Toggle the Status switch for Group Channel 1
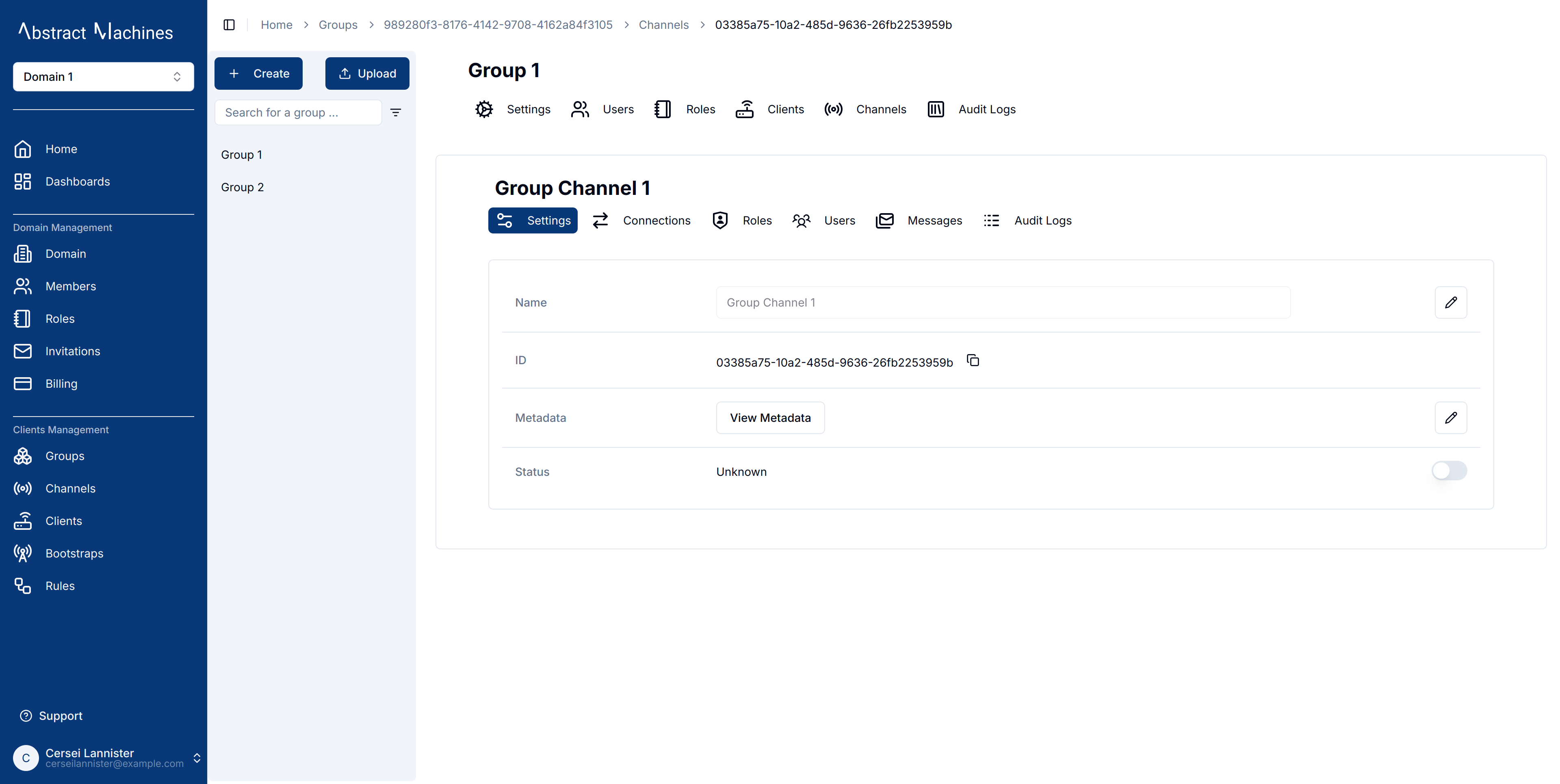This screenshot has height=784, width=1560. 1449,471
